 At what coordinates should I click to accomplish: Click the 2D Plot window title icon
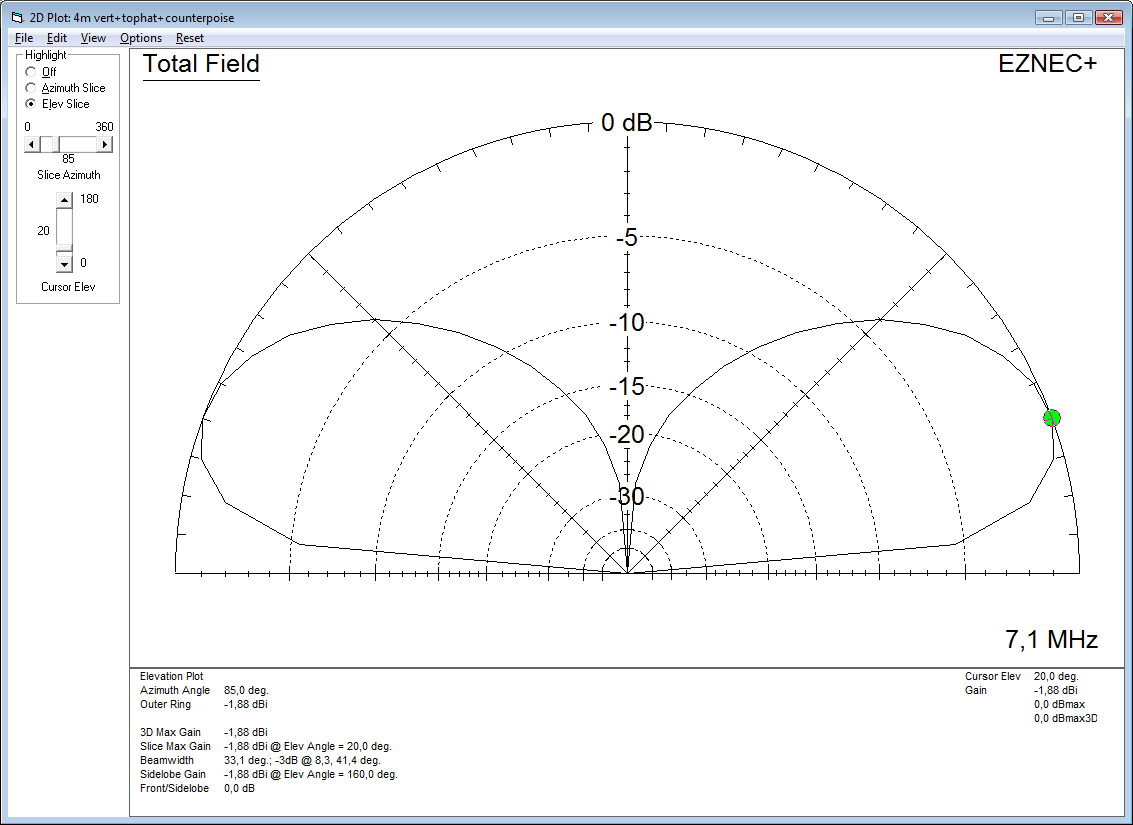tap(16, 17)
